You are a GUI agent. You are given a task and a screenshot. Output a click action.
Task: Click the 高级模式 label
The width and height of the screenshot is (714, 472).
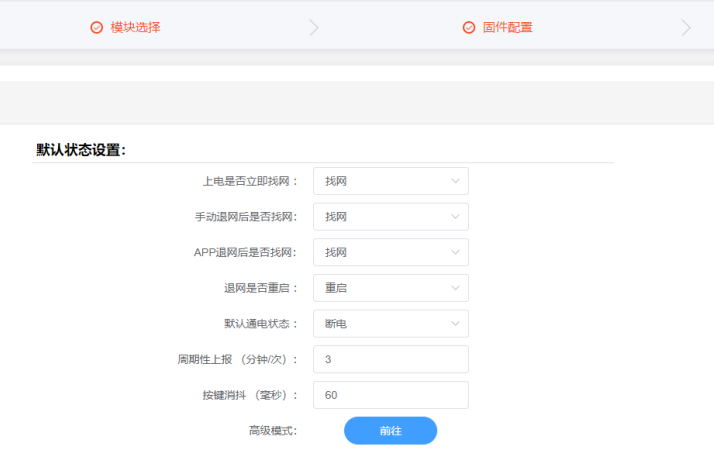point(272,431)
